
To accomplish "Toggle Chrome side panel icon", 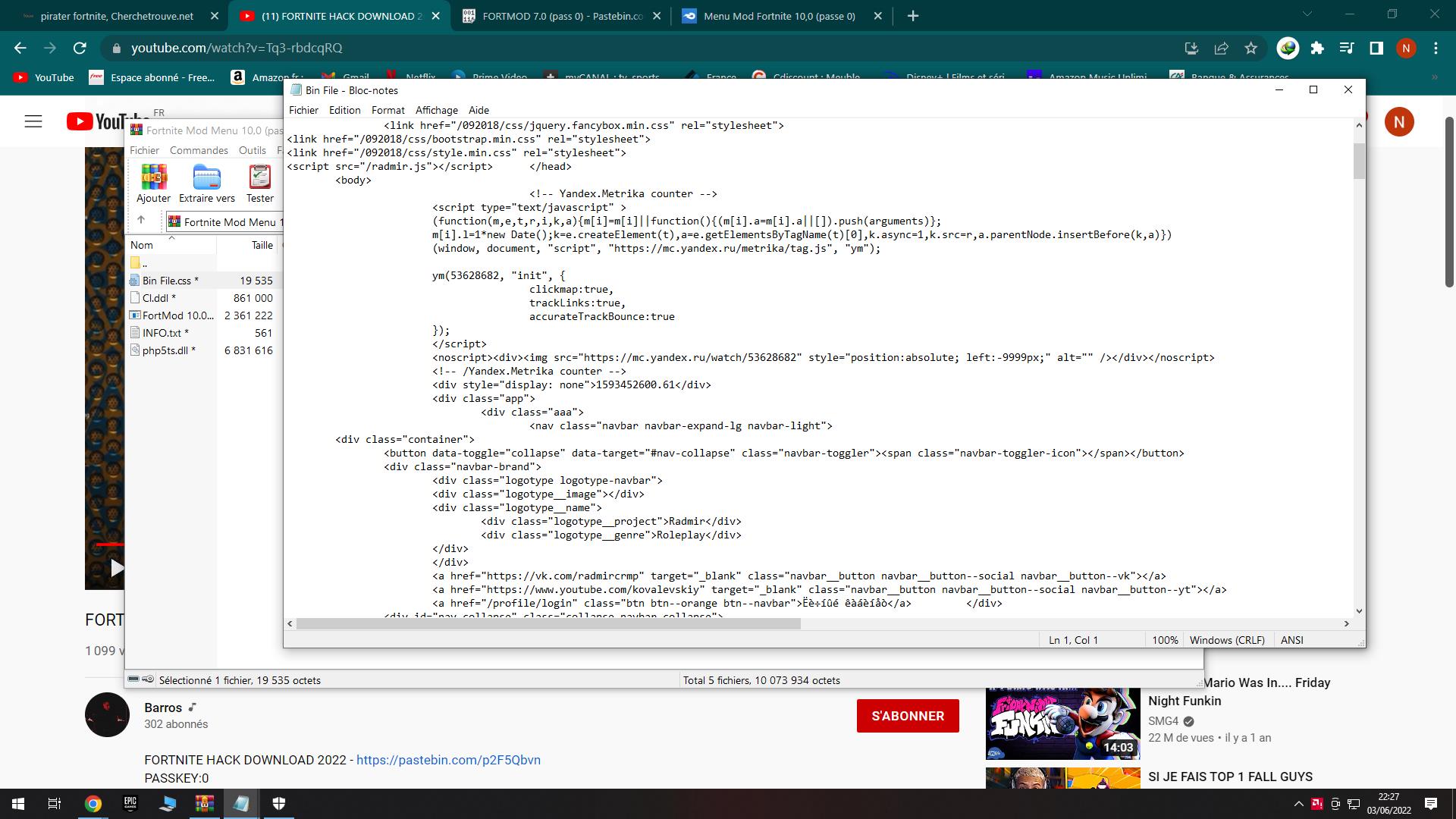I will pos(1376,48).
